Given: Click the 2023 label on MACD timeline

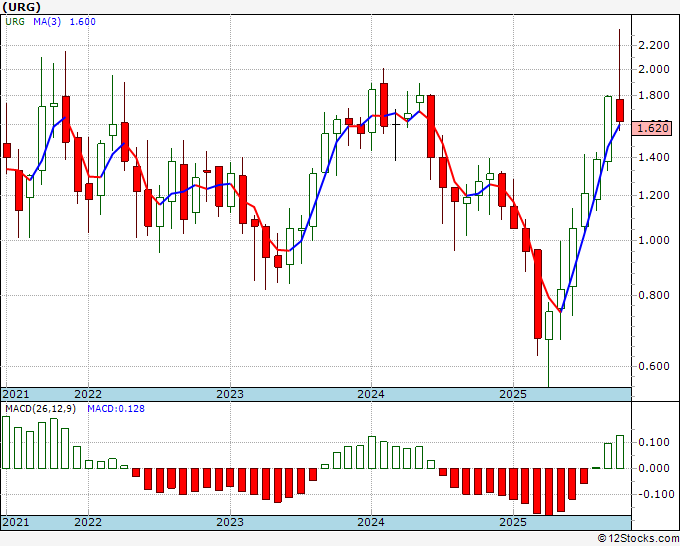Looking at the screenshot, I should (x=230, y=522).
